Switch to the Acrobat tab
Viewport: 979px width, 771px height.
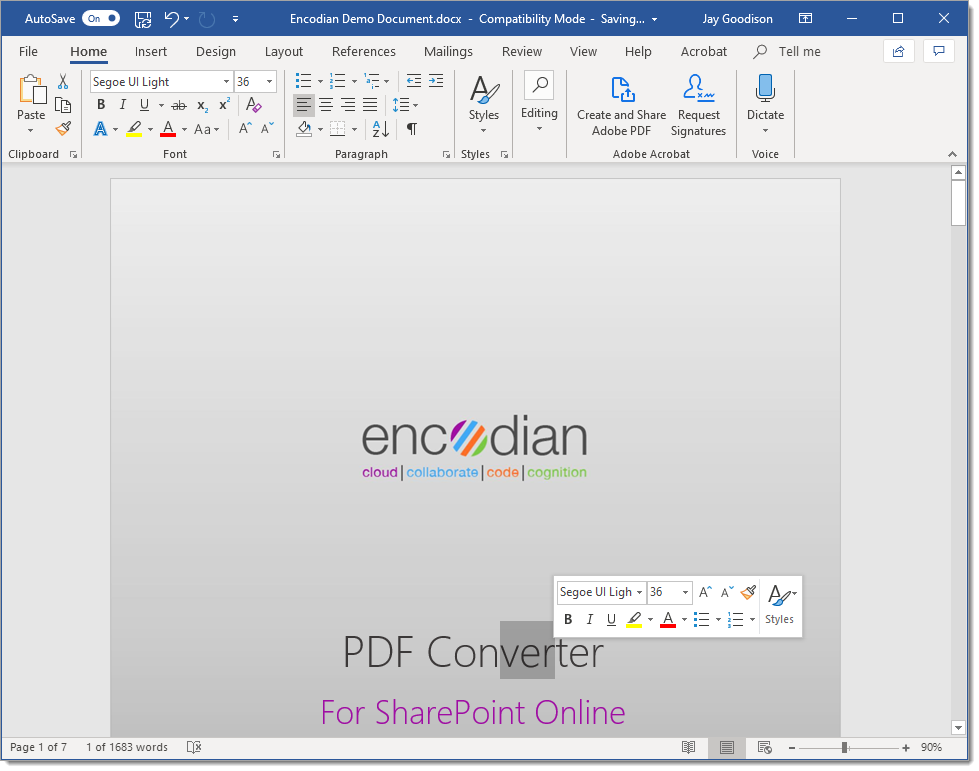[x=704, y=52]
